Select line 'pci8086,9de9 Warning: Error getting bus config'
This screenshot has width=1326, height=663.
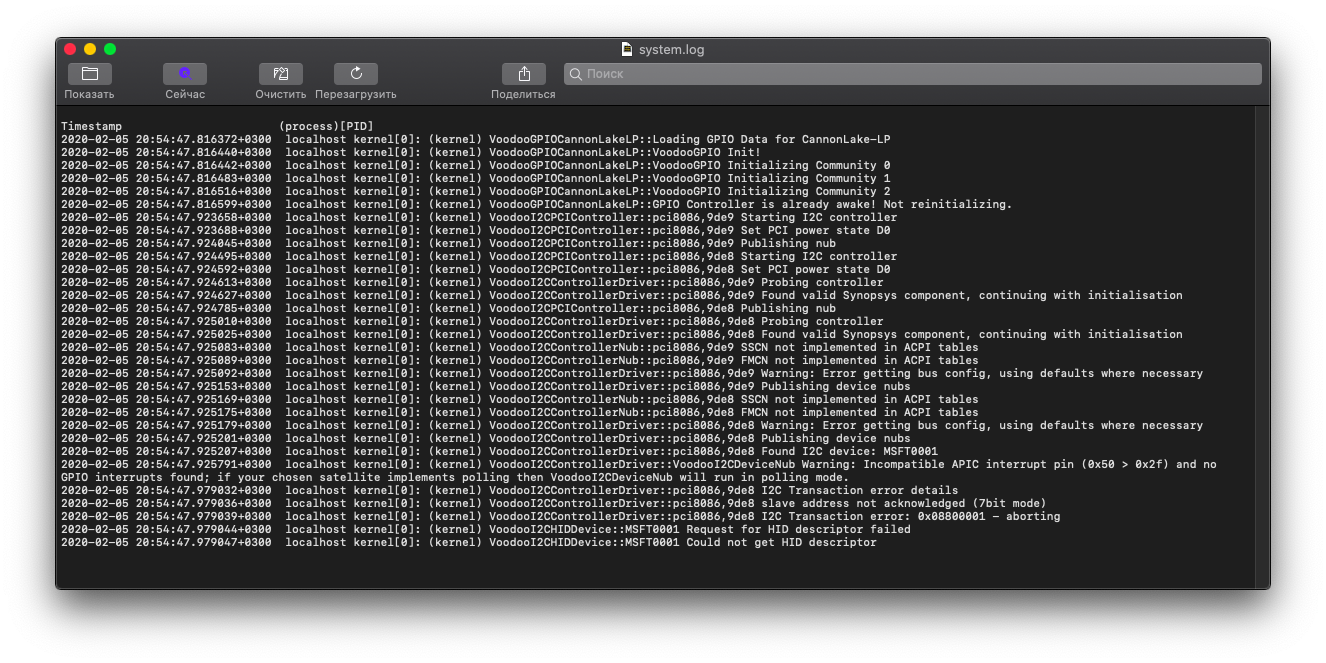pyautogui.click(x=632, y=373)
